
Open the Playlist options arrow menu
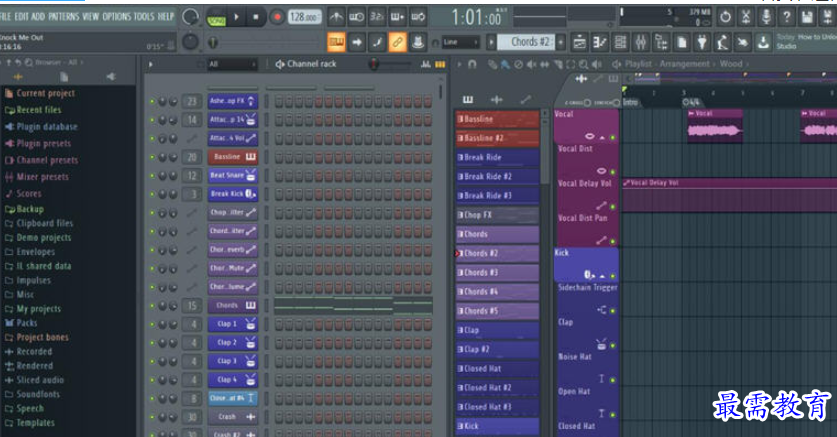459,64
